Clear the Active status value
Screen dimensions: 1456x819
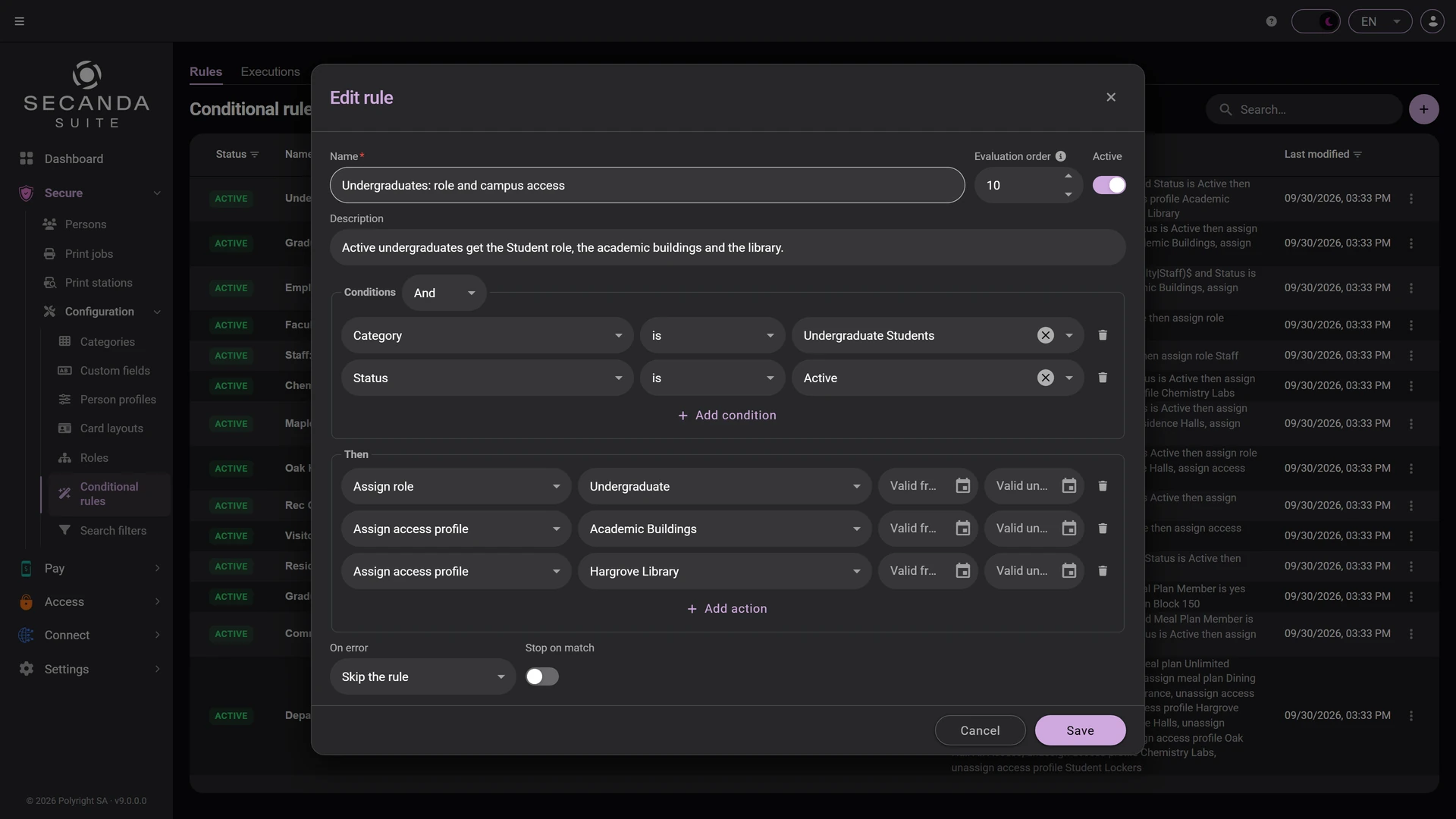tap(1045, 378)
